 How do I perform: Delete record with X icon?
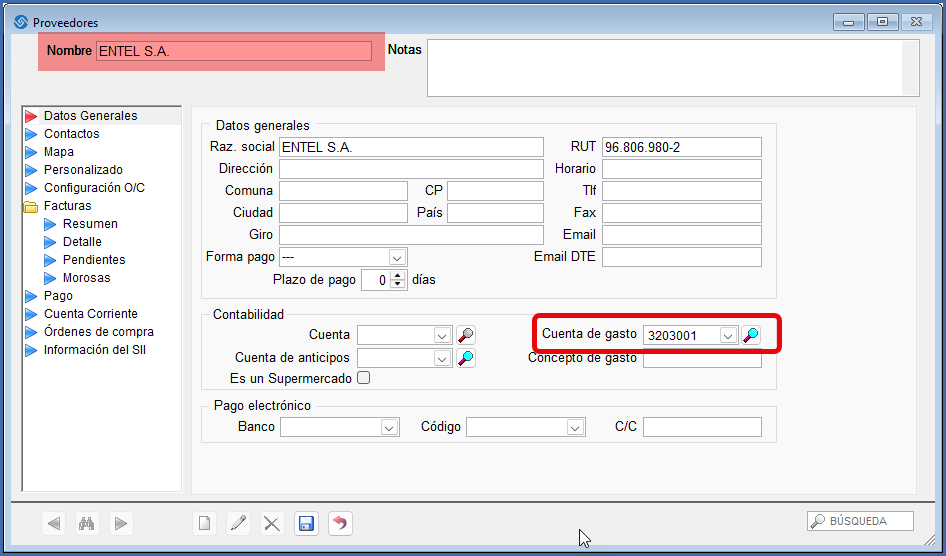(x=272, y=523)
